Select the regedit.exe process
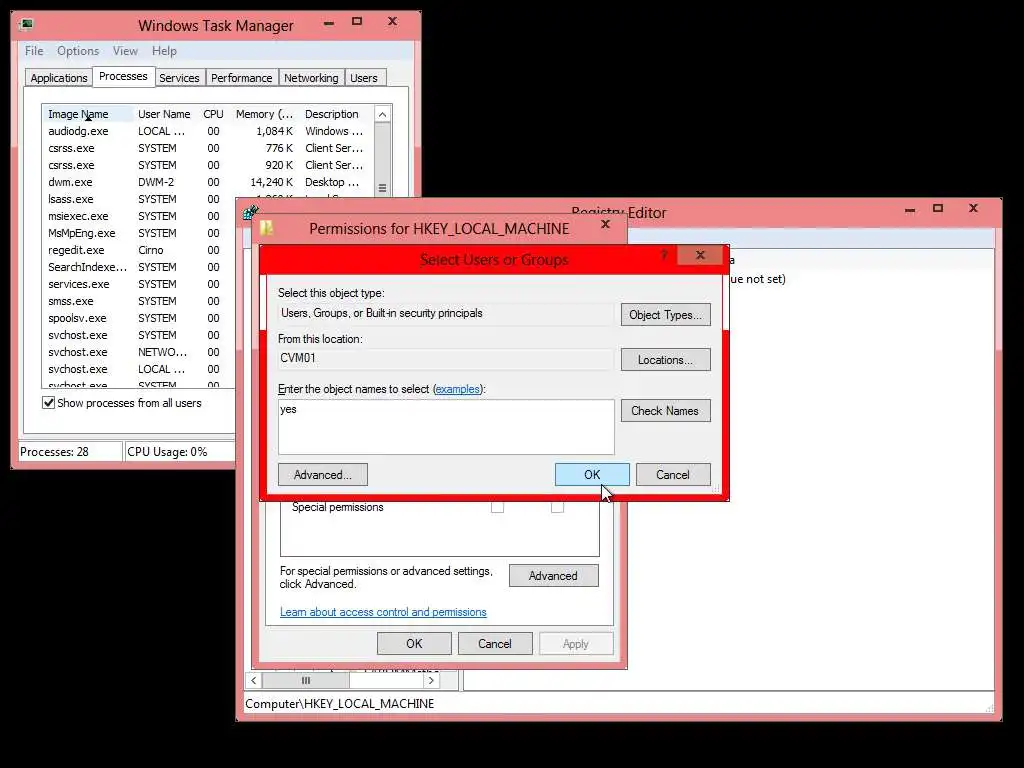 76,250
